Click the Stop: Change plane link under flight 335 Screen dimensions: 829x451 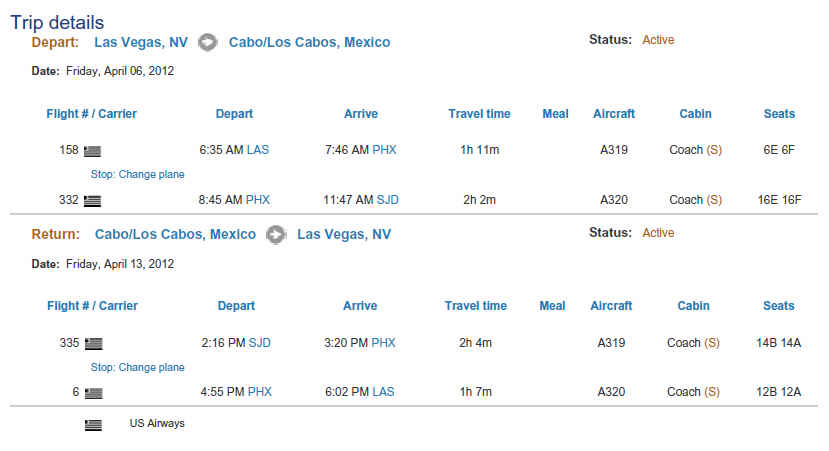(137, 367)
